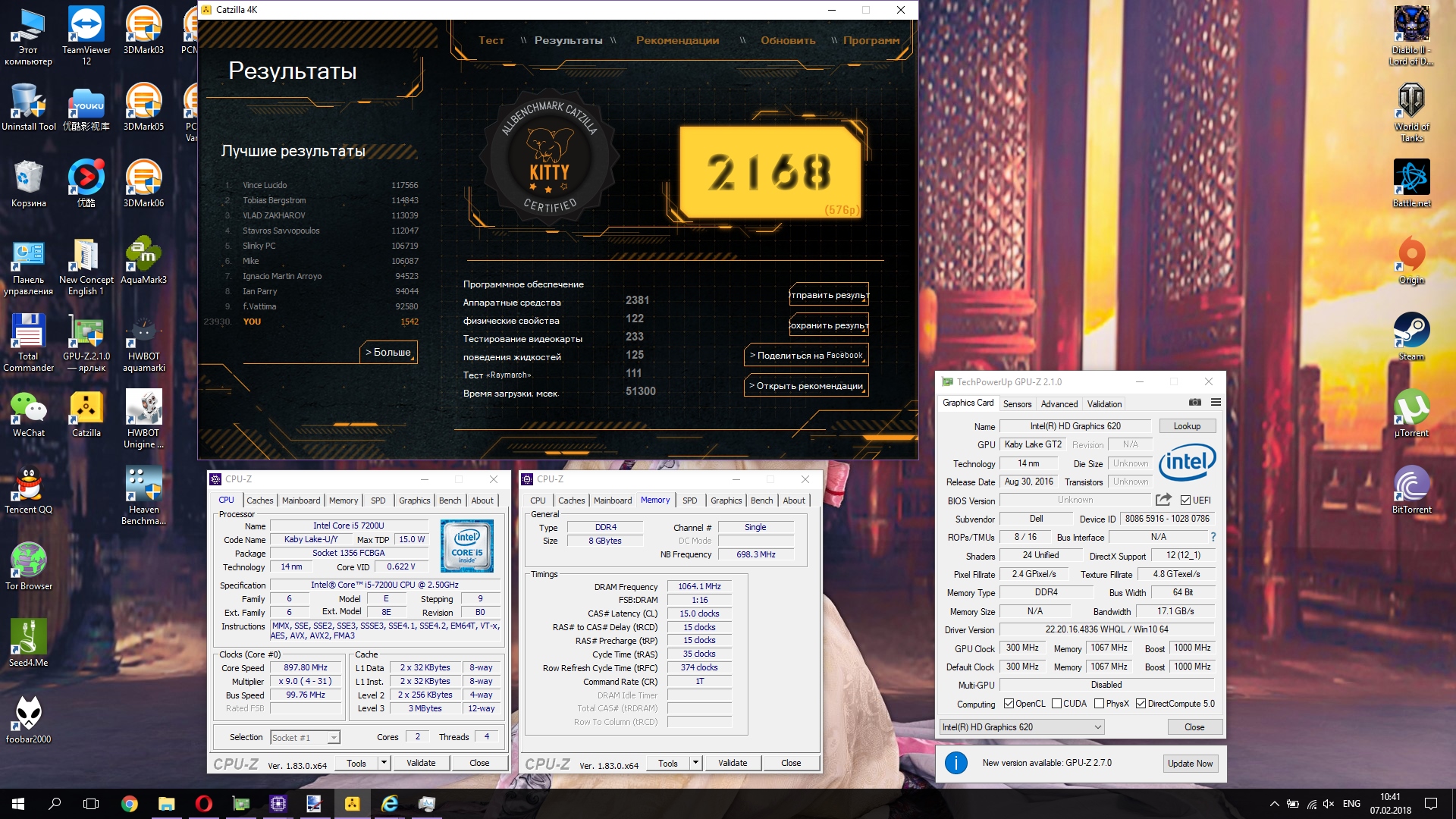This screenshot has height=819, width=1456.
Task: Expand Tools dropdown arrow in left CPU-Z
Action: pos(384,763)
